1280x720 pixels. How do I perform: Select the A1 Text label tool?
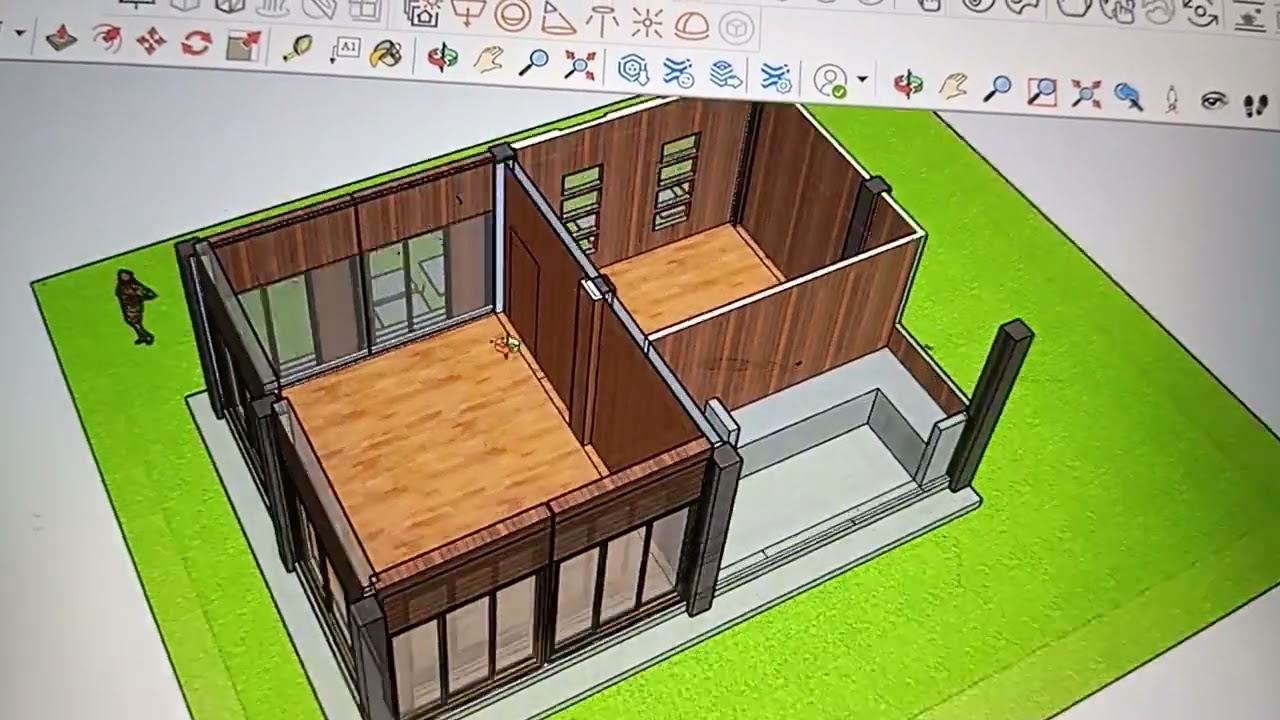click(x=344, y=50)
